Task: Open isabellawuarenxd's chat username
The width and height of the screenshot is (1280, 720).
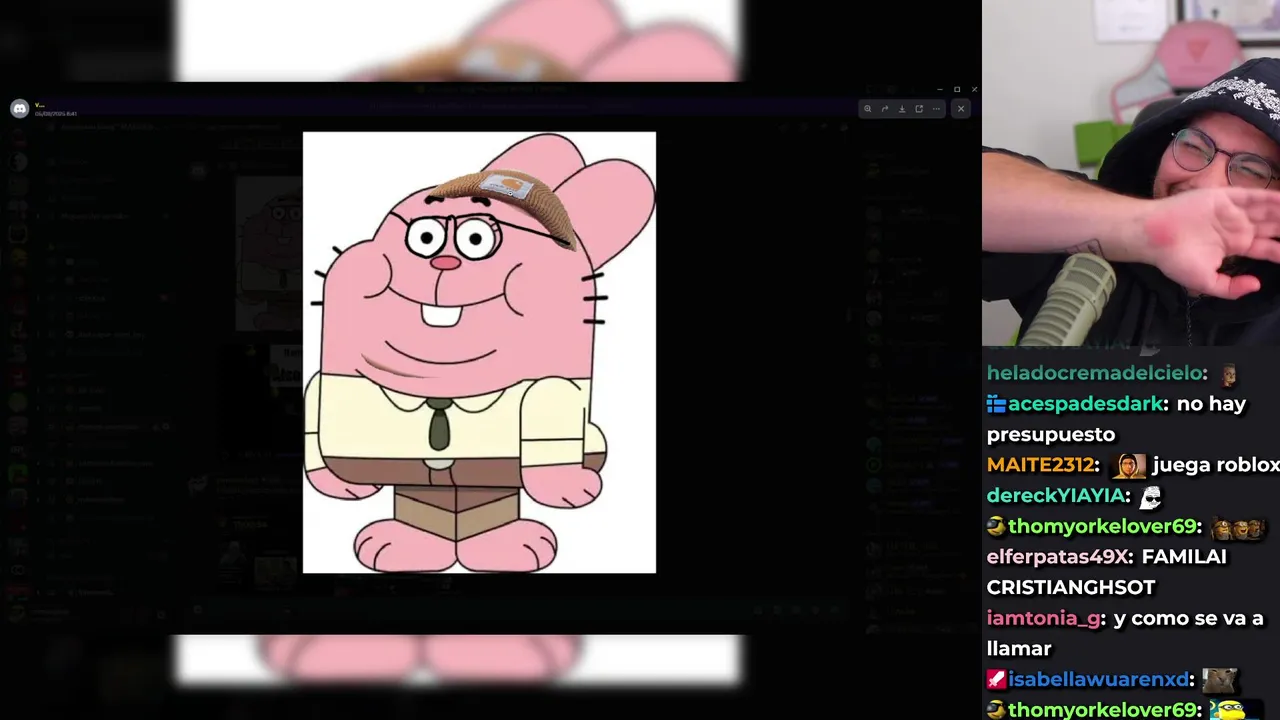Action: point(1097,679)
